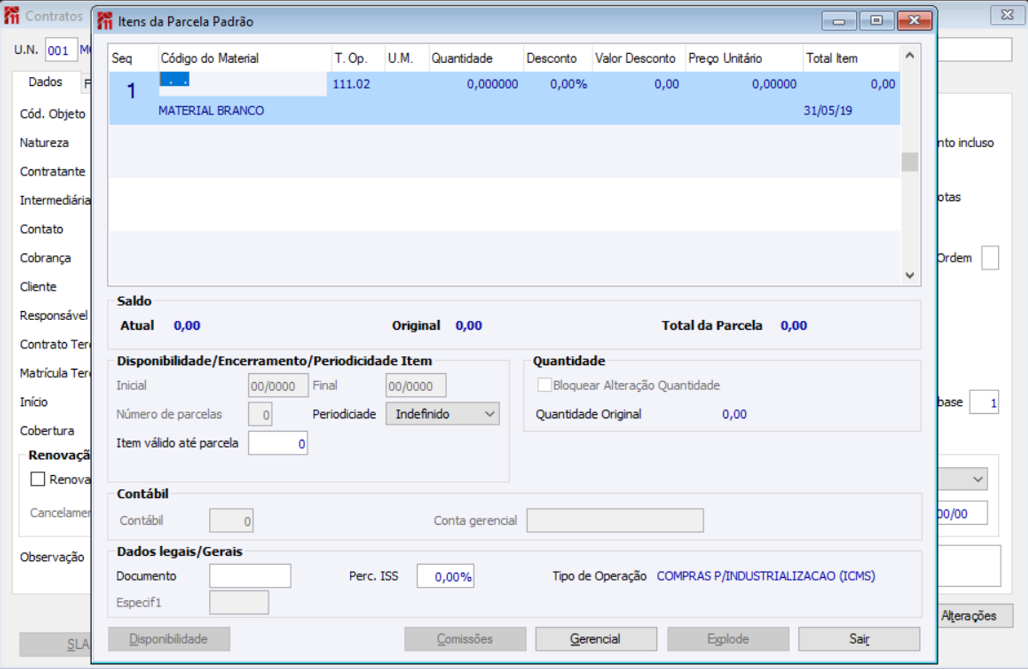Click the 31/05/19 date in row 1

click(828, 111)
